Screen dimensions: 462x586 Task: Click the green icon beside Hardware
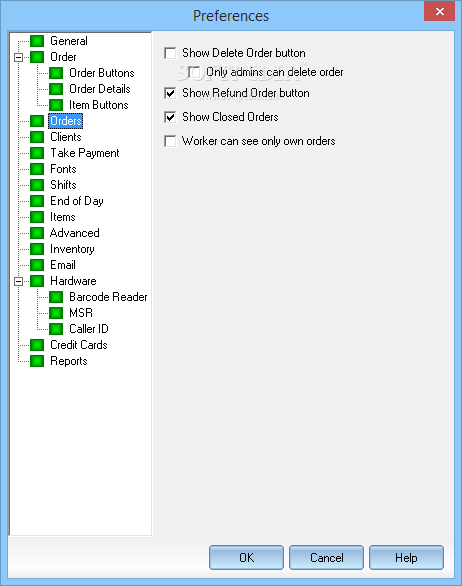(x=37, y=281)
